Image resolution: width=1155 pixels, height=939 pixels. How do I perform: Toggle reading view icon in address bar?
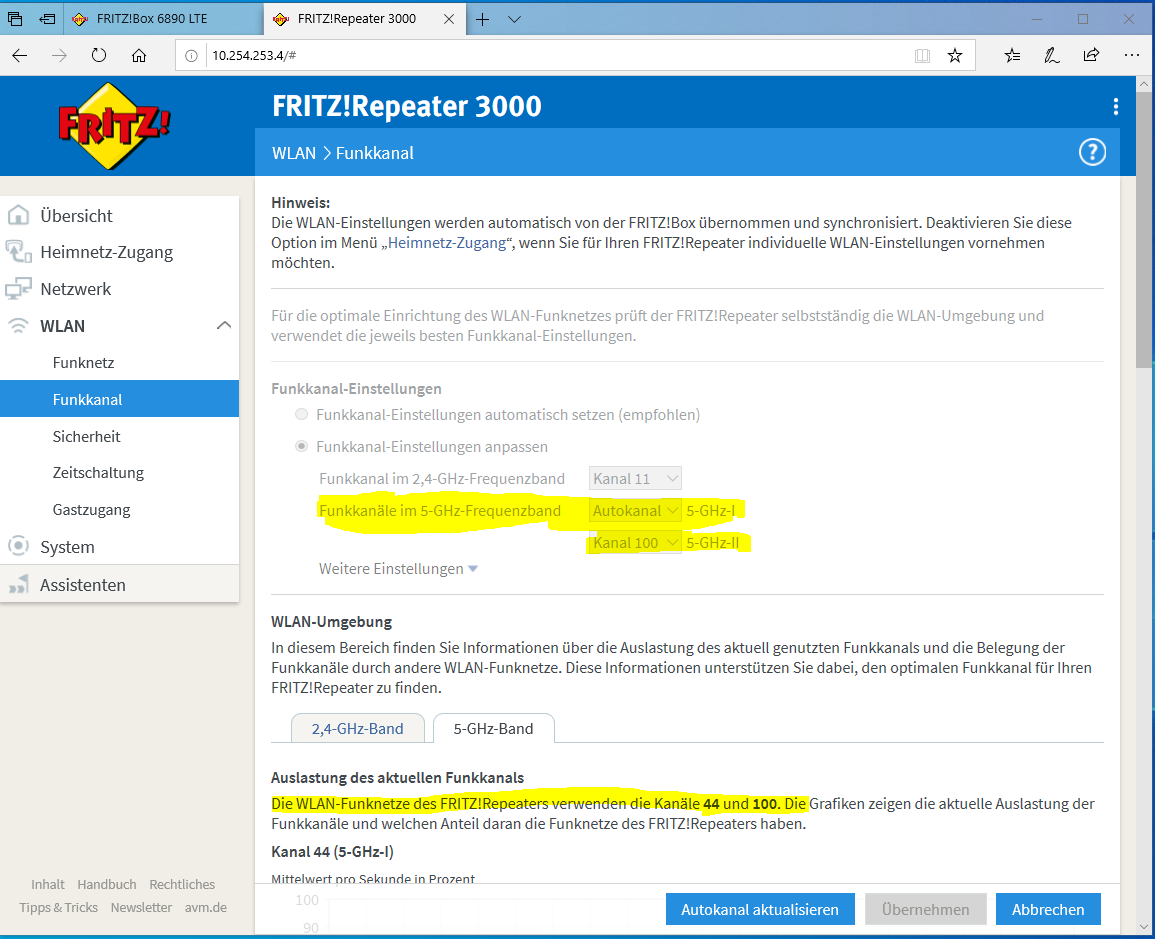pos(921,55)
